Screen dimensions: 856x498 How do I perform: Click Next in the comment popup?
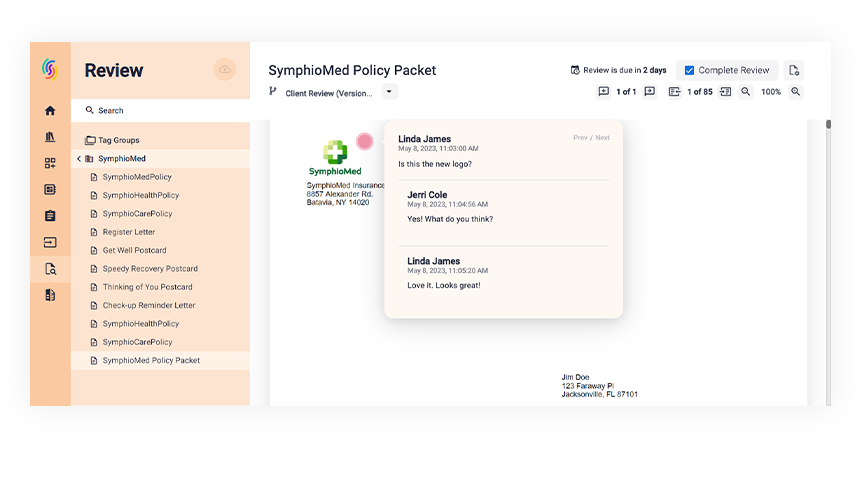click(603, 138)
